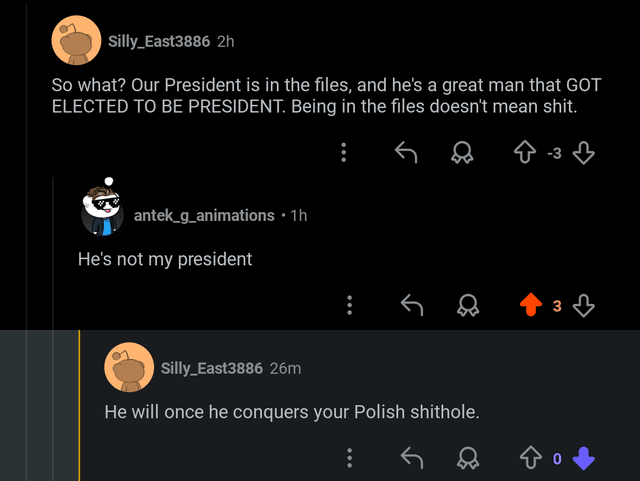Open options menu on Silly_East3886's top comment
This screenshot has height=481, width=640.
pyautogui.click(x=344, y=152)
